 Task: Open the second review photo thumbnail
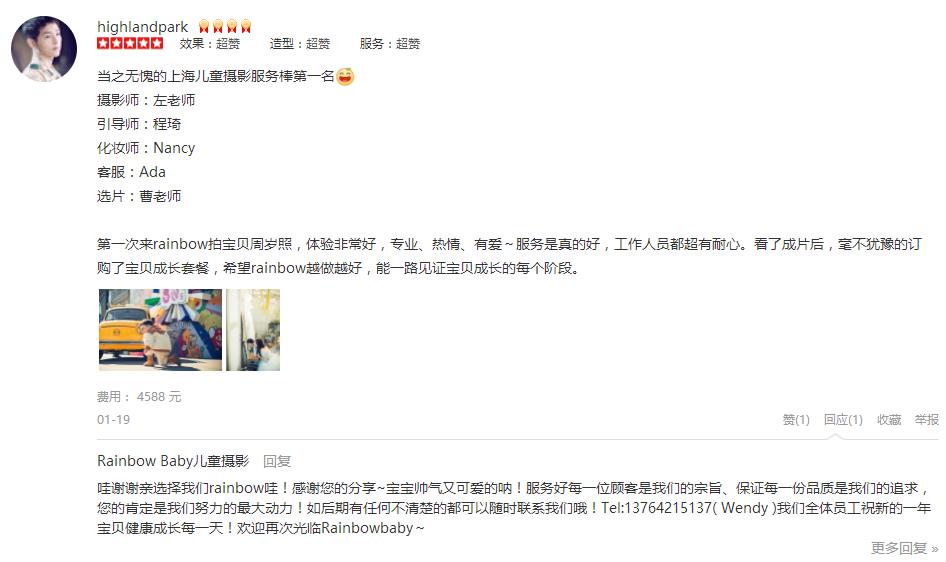(253, 330)
